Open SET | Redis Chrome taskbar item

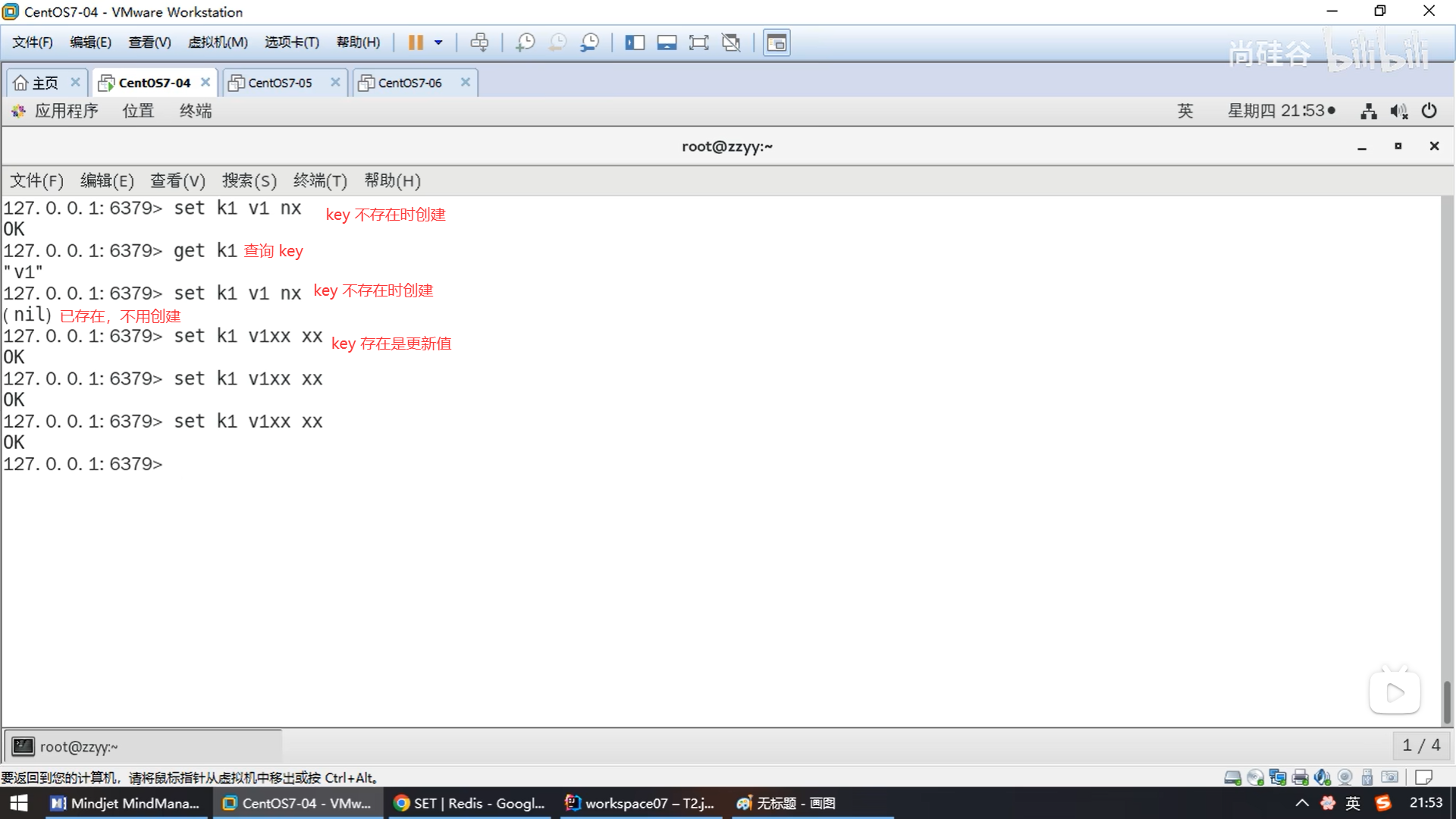pyautogui.click(x=470, y=803)
